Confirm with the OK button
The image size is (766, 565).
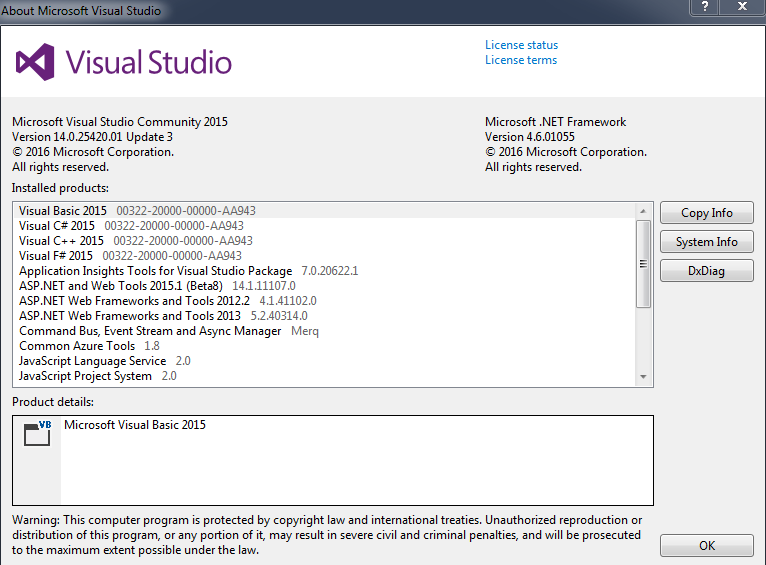click(x=706, y=545)
